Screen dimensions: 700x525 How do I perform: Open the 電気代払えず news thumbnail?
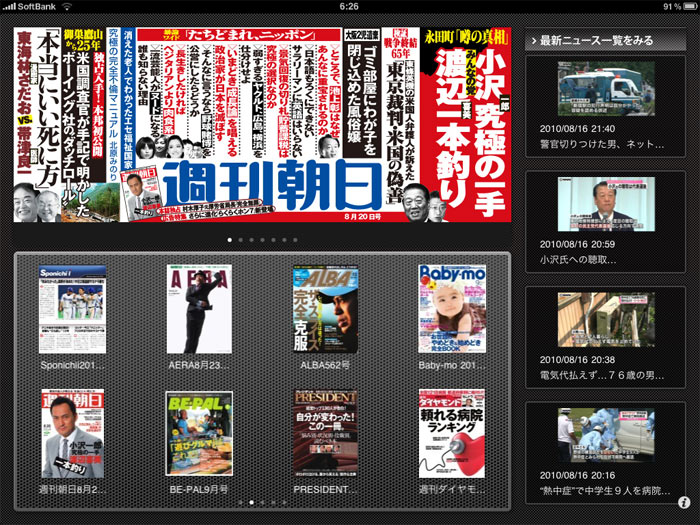pos(606,320)
